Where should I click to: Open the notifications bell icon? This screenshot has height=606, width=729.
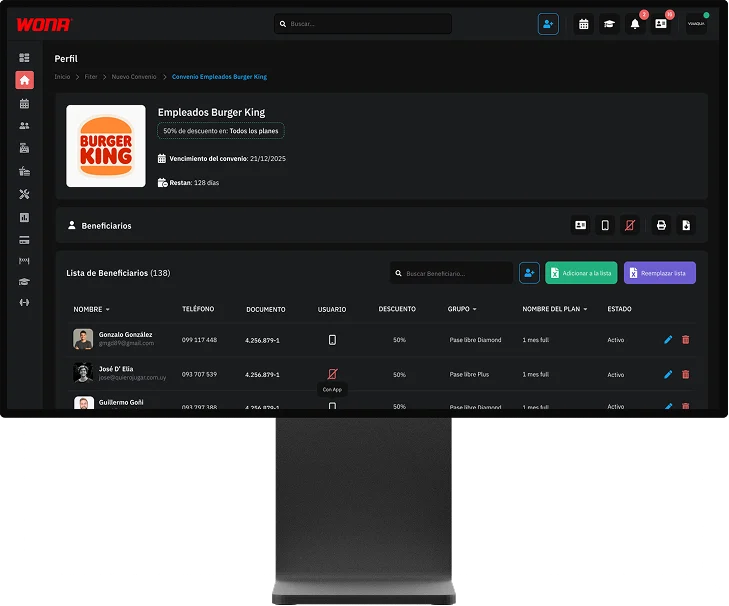(635, 24)
